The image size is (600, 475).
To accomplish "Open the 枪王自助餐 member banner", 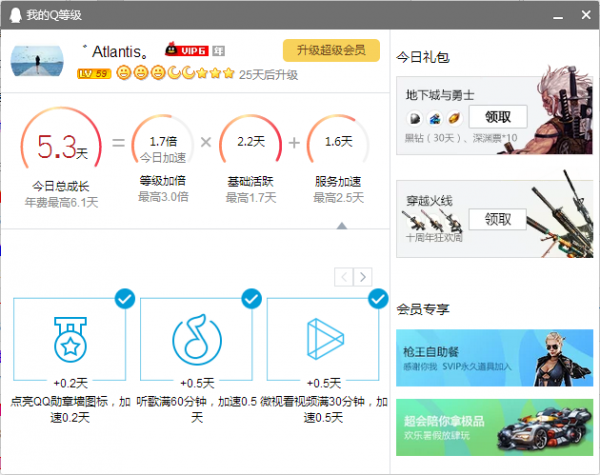I will click(494, 358).
